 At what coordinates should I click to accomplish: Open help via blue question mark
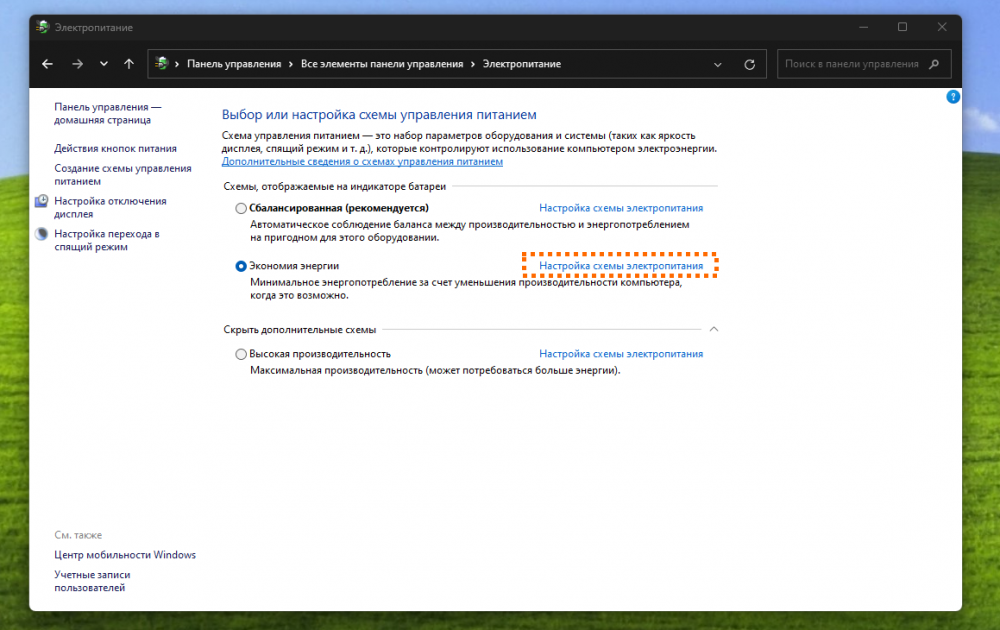[x=953, y=97]
